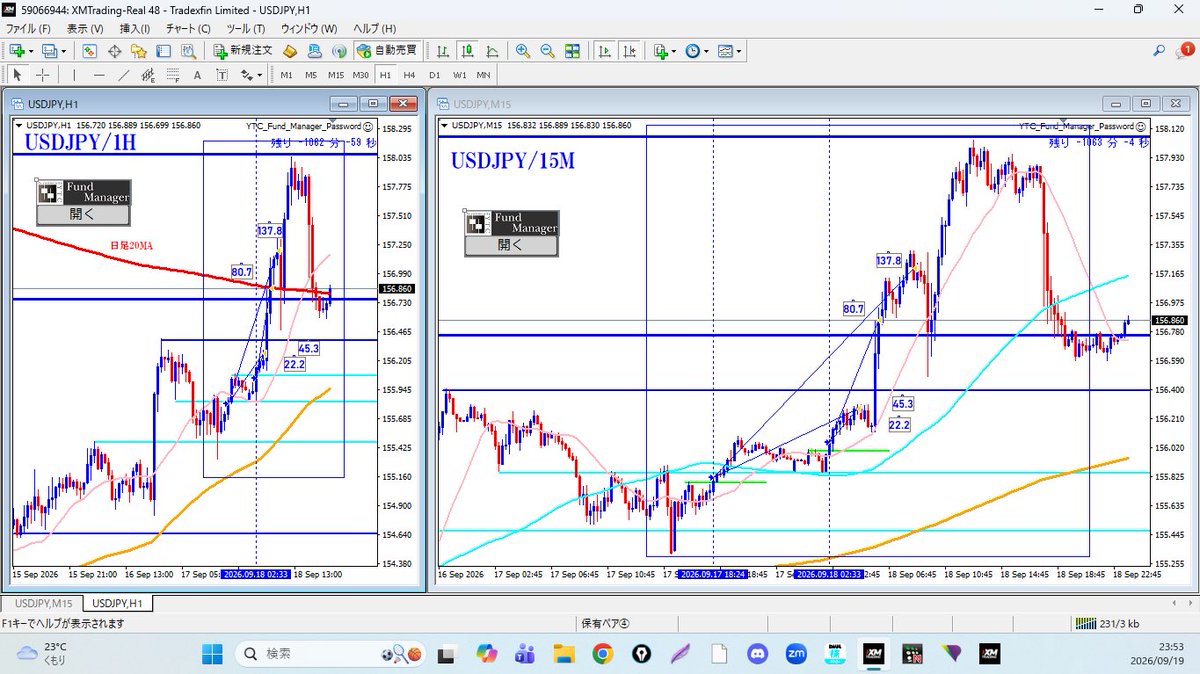
Task: Select the cursor arrow tool
Action: [18, 75]
